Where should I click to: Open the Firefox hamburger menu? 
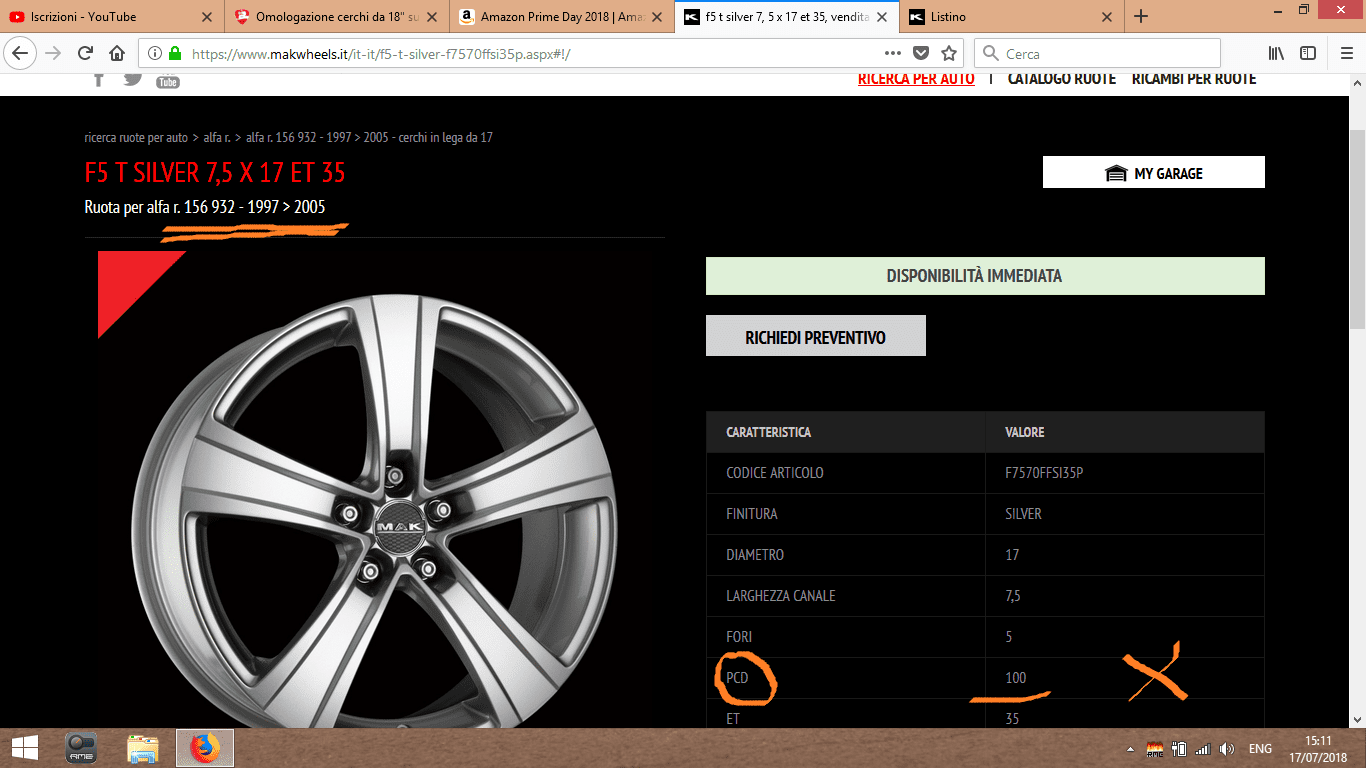1346,54
